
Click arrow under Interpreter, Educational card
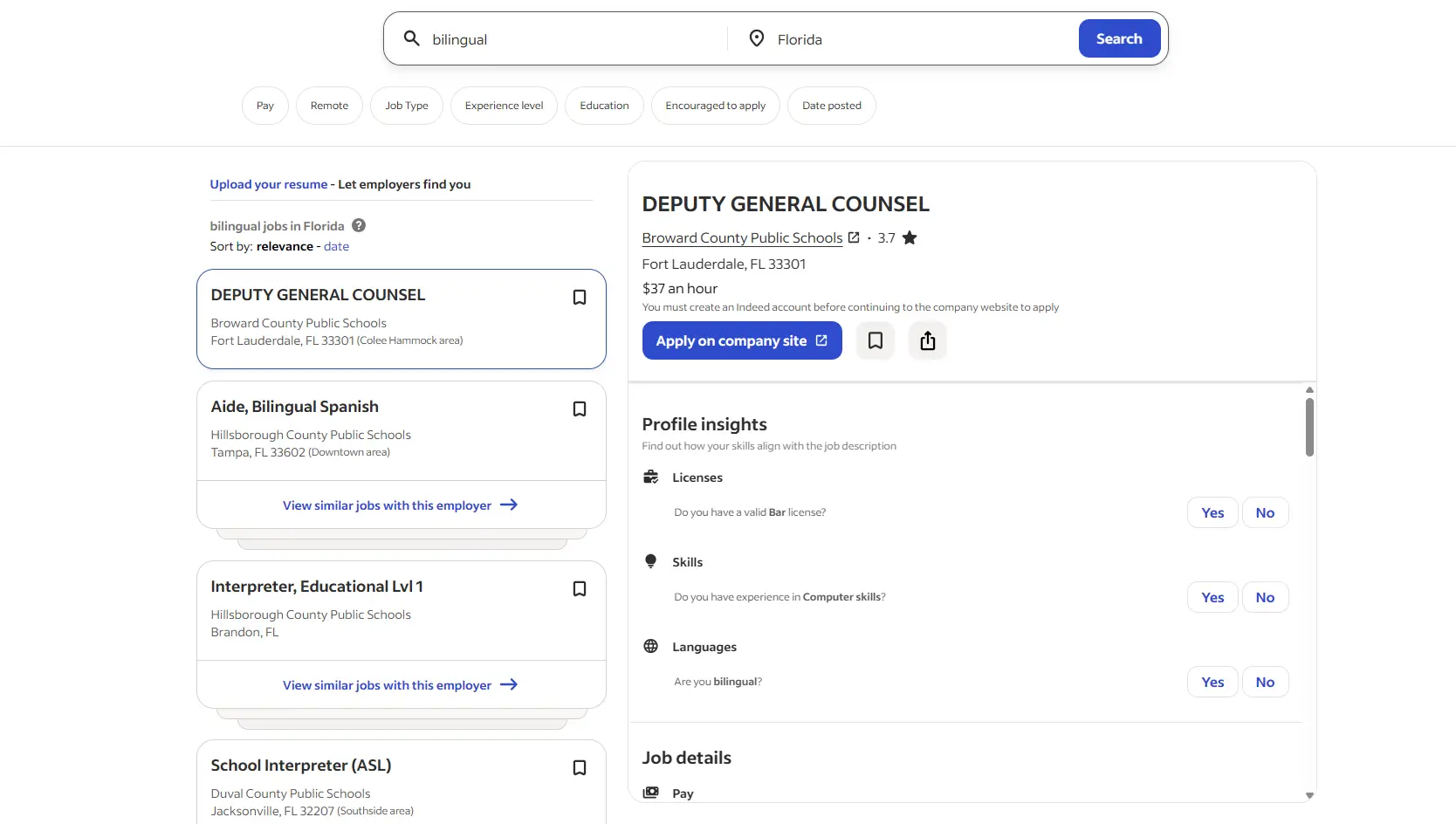(509, 684)
